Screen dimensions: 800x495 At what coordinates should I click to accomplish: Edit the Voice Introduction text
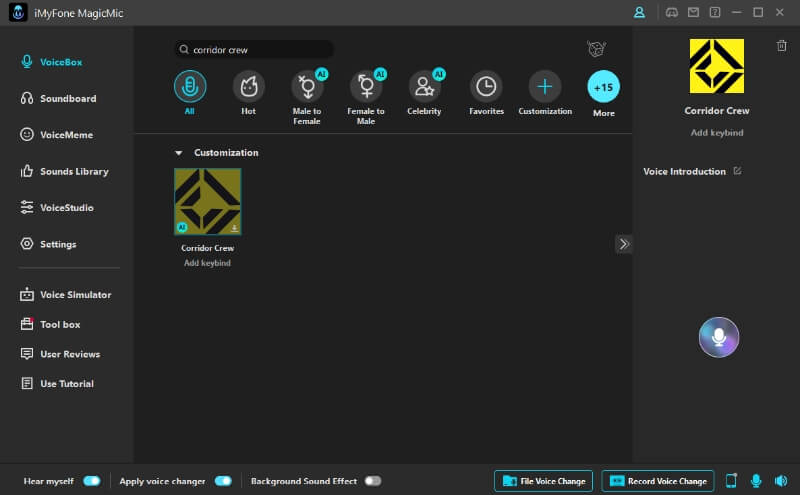click(x=737, y=171)
